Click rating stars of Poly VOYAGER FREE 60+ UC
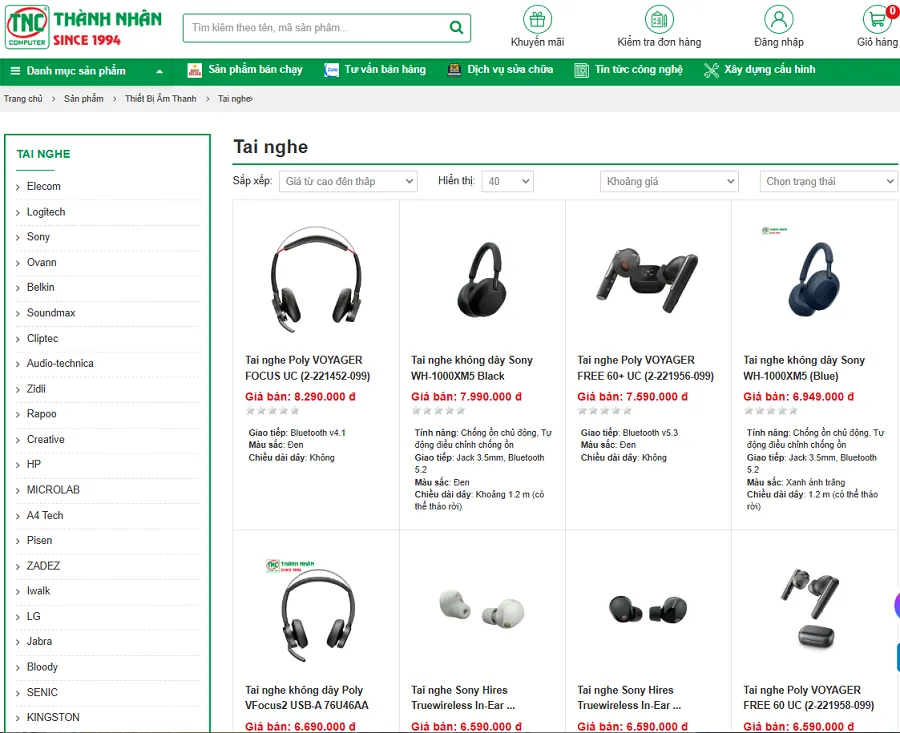This screenshot has height=733, width=900. tap(605, 410)
